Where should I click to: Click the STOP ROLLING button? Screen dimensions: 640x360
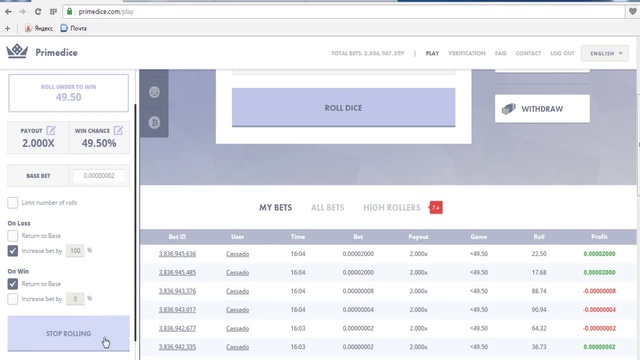[69, 333]
